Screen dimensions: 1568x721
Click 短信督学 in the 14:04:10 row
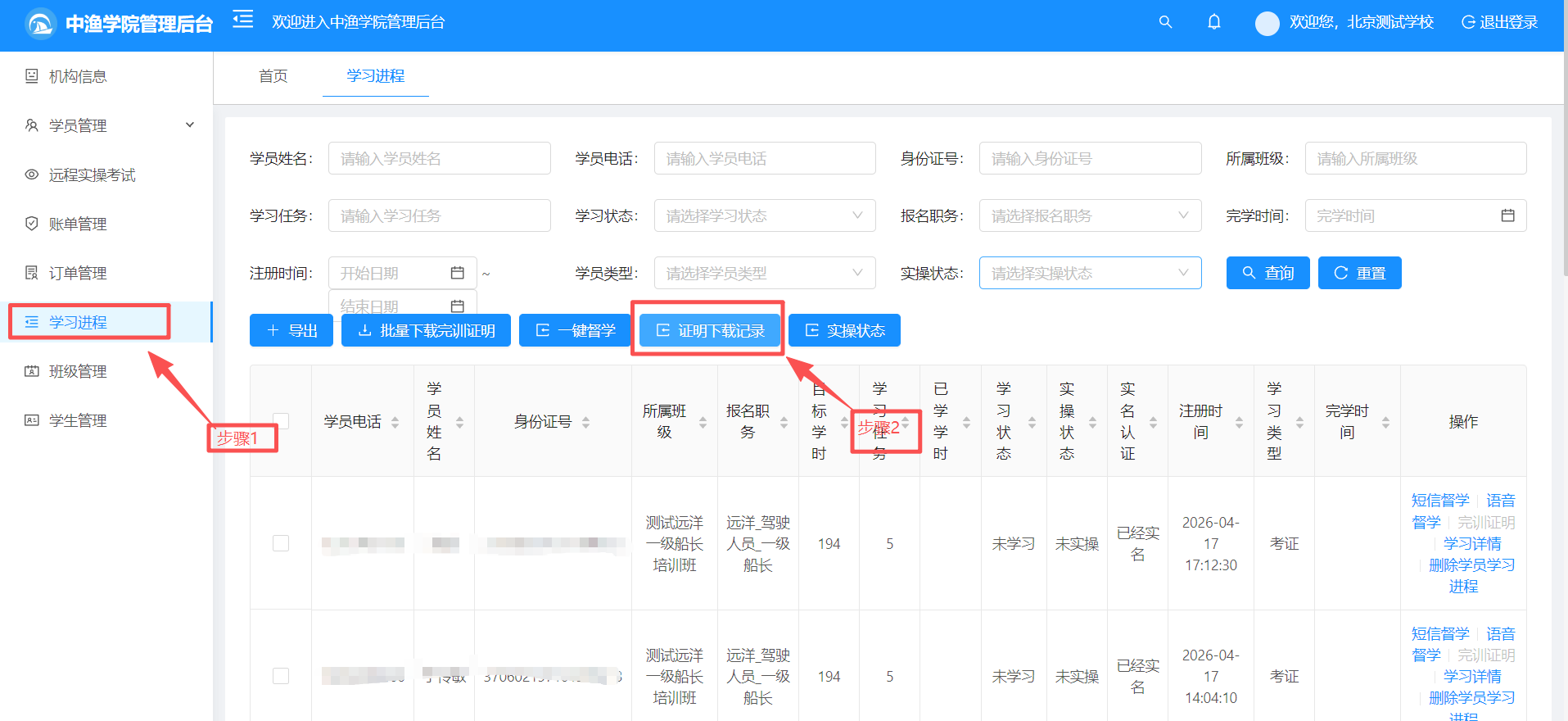tap(1440, 633)
